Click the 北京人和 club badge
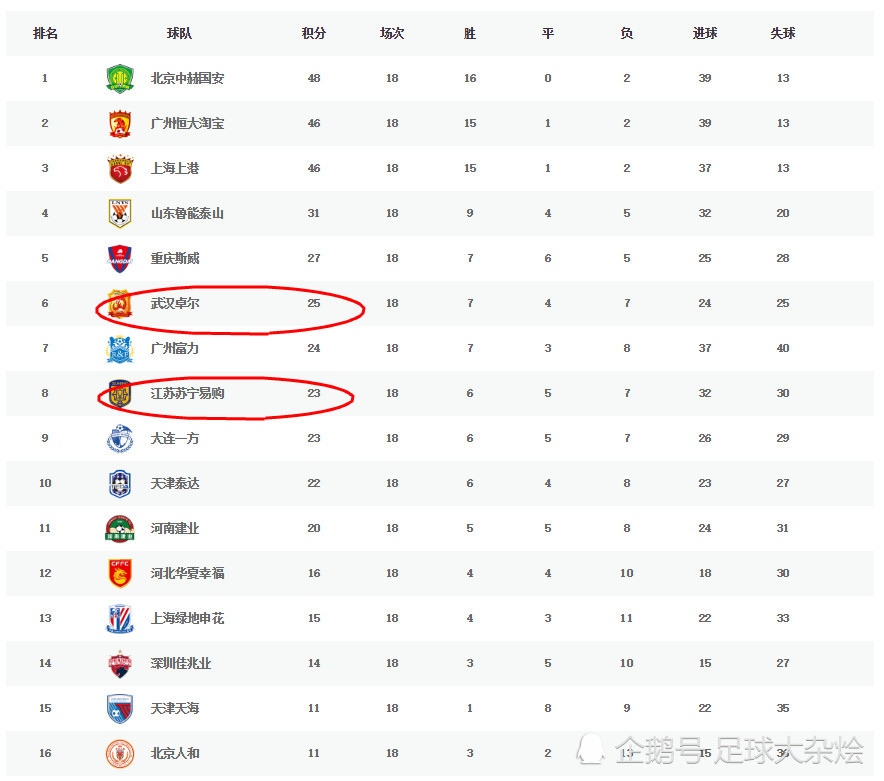The height and width of the screenshot is (781, 884). click(120, 753)
